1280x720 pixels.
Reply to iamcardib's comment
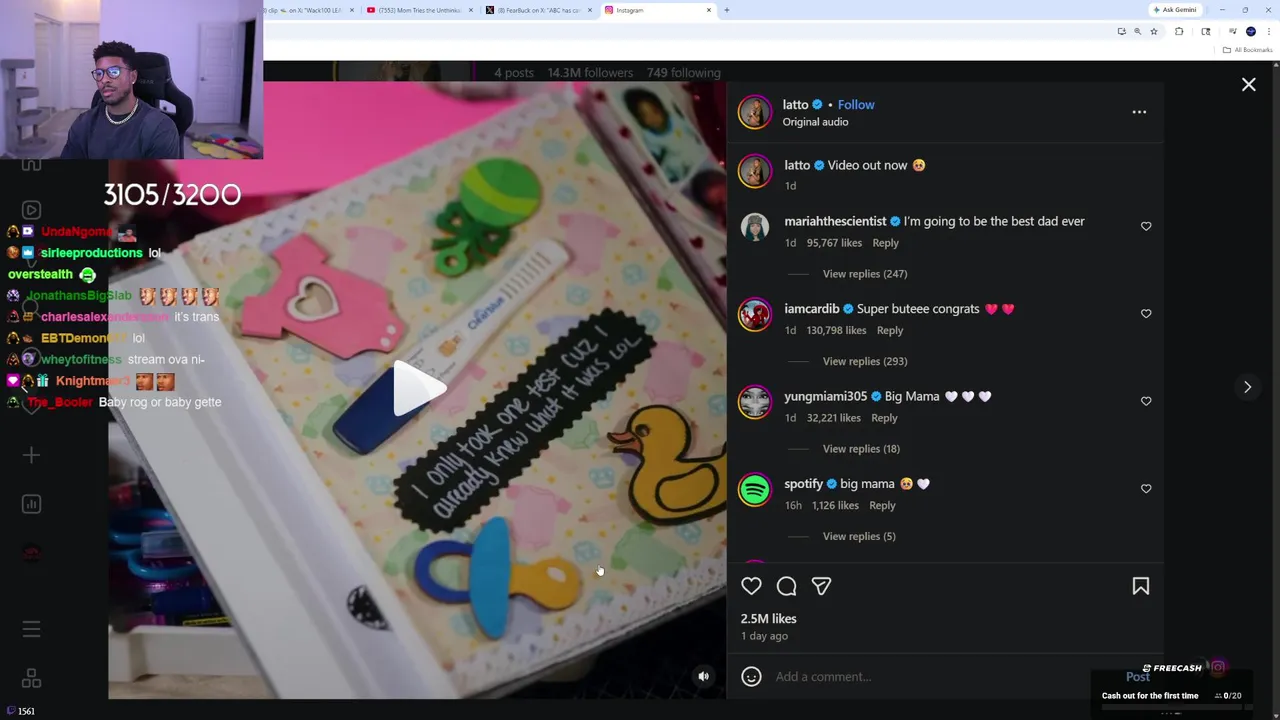[x=889, y=330]
